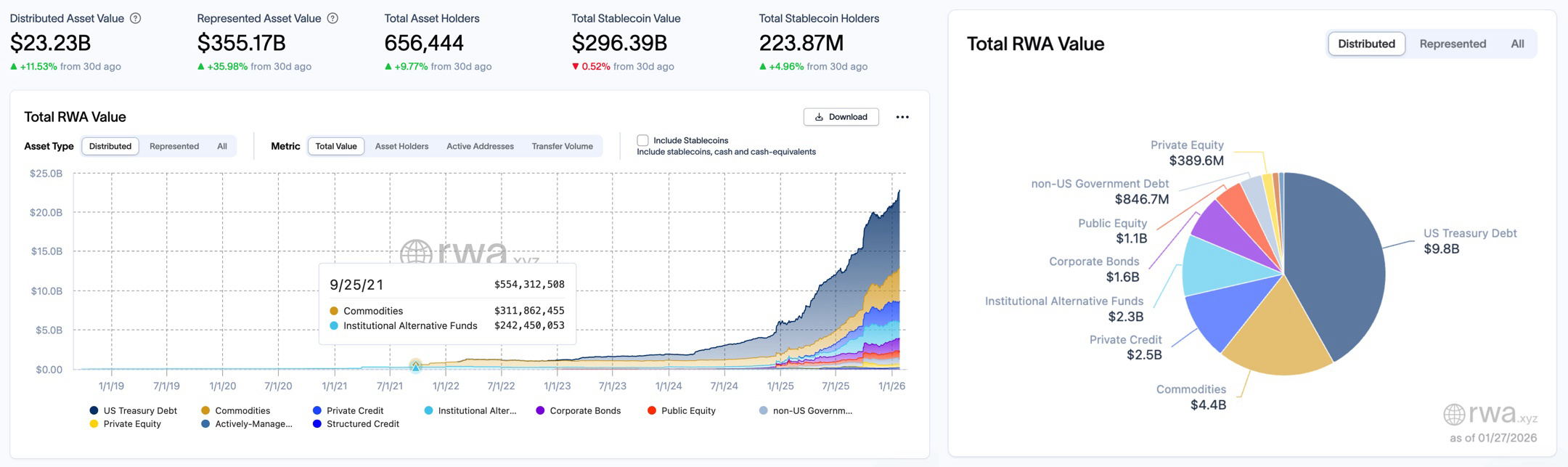Switch metric to Transfer Volume

[x=562, y=146]
